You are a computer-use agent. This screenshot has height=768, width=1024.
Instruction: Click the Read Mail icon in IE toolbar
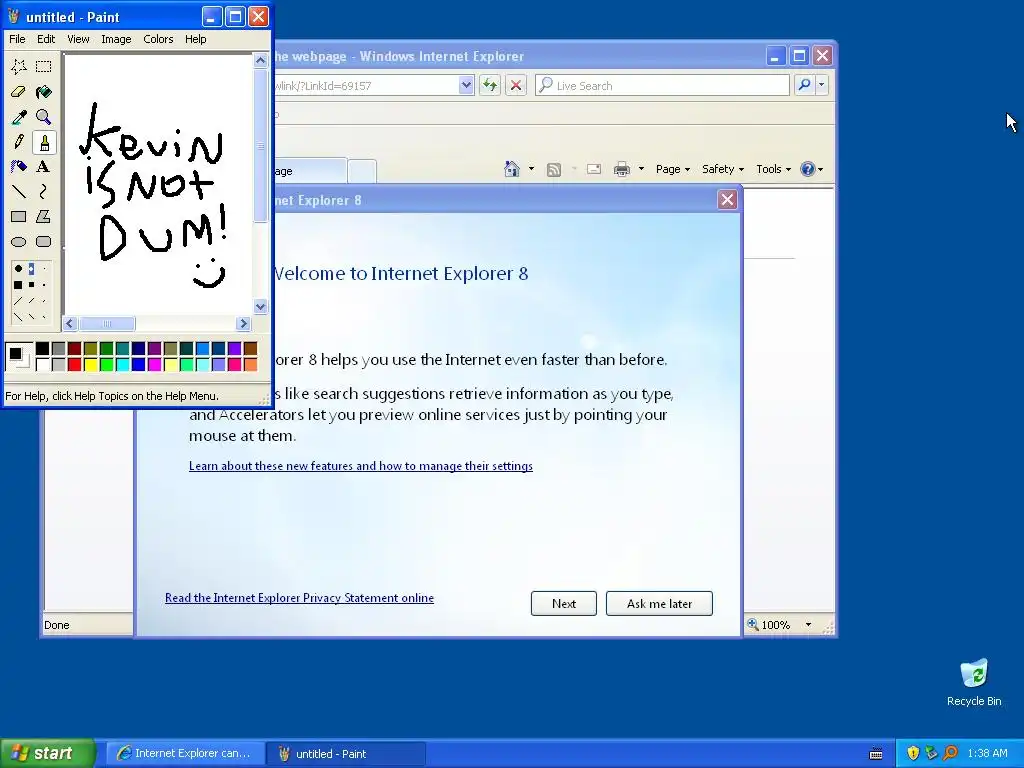pos(594,170)
